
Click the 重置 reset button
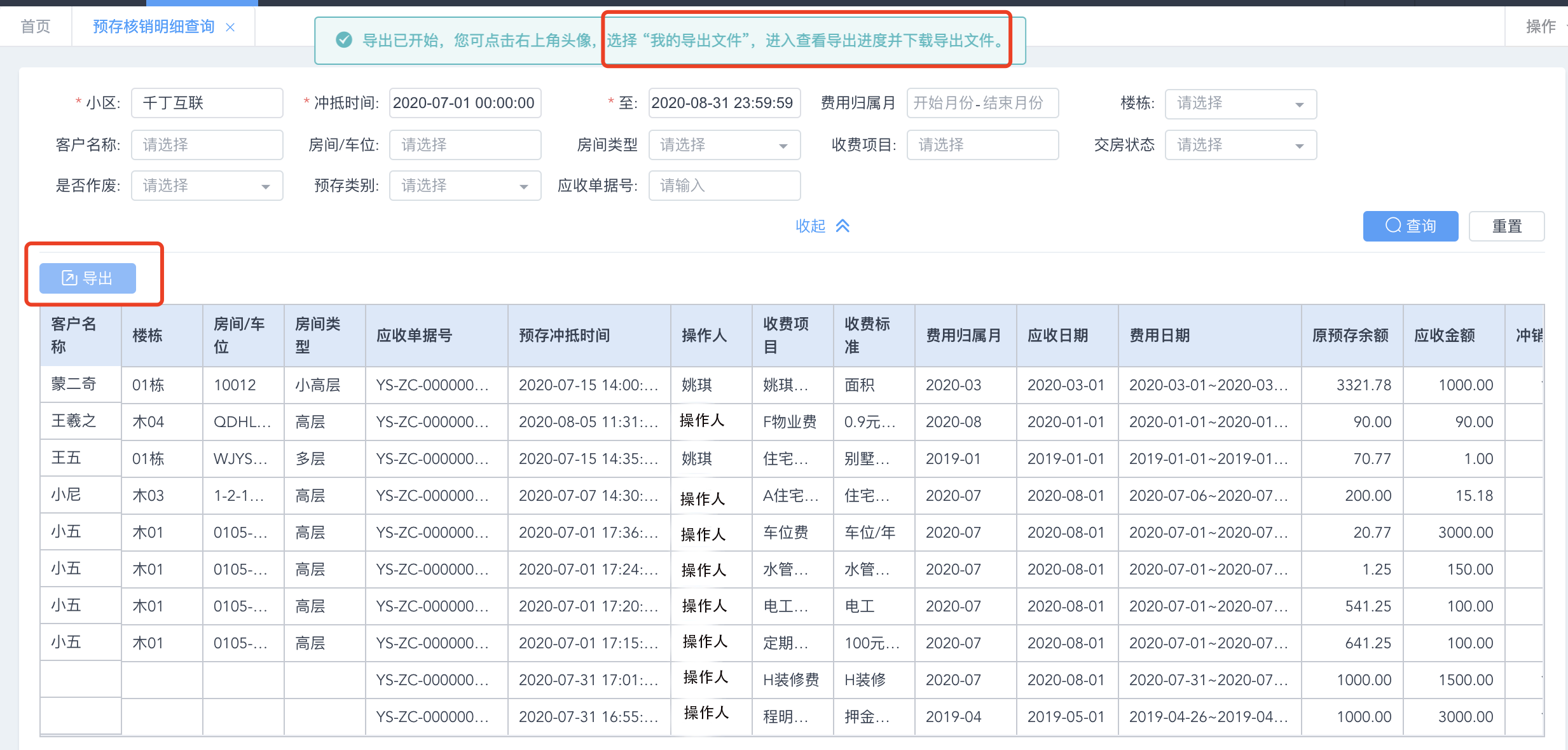[1506, 226]
